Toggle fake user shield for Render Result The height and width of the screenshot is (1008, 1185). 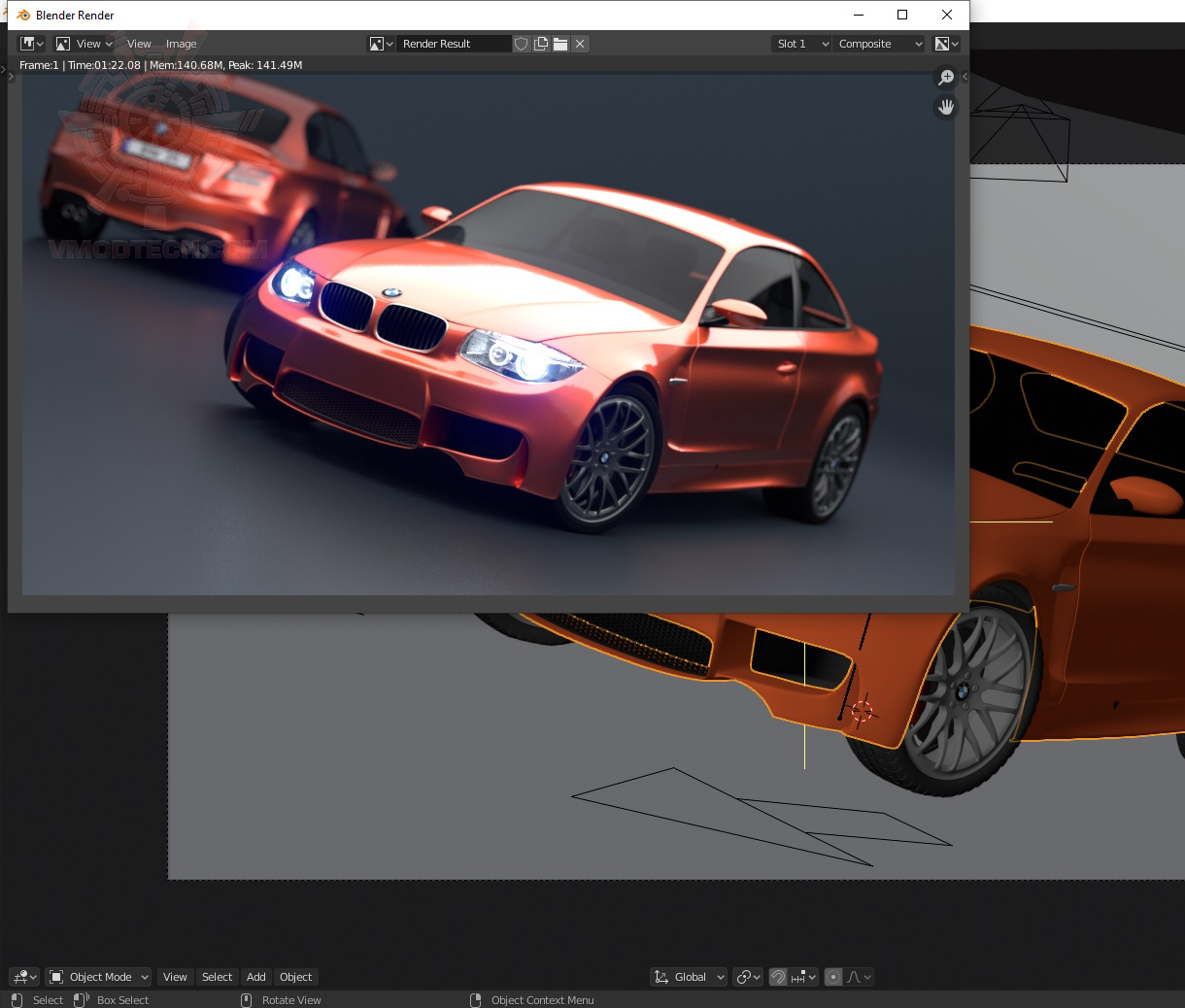[x=522, y=44]
